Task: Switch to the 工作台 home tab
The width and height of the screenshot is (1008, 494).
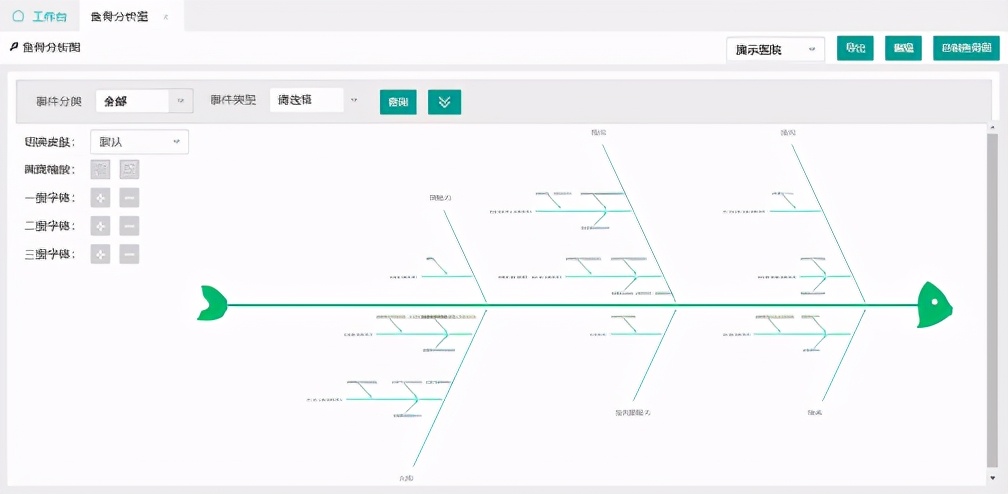Action: point(39,17)
